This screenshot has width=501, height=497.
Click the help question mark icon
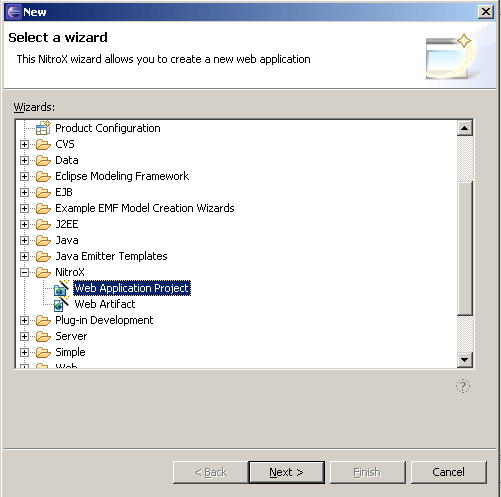point(463,386)
